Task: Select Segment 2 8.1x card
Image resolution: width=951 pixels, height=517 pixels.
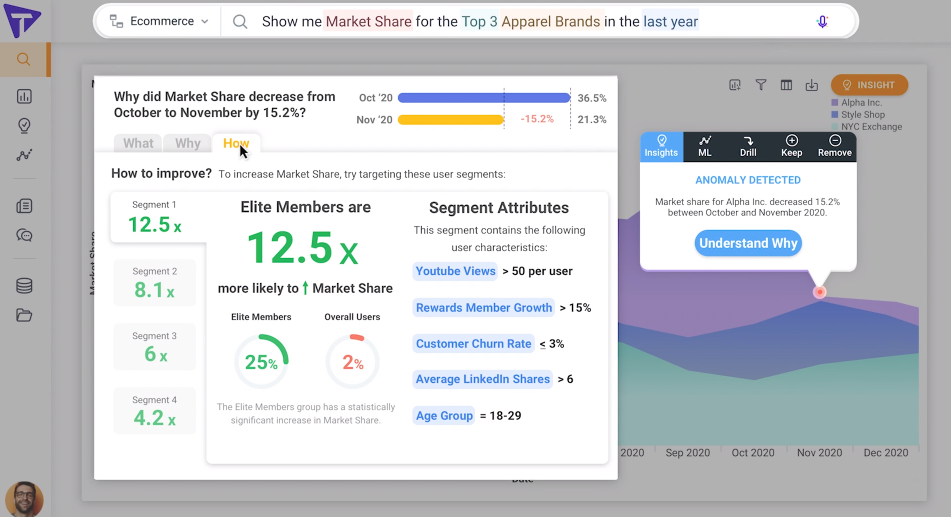Action: [x=155, y=283]
